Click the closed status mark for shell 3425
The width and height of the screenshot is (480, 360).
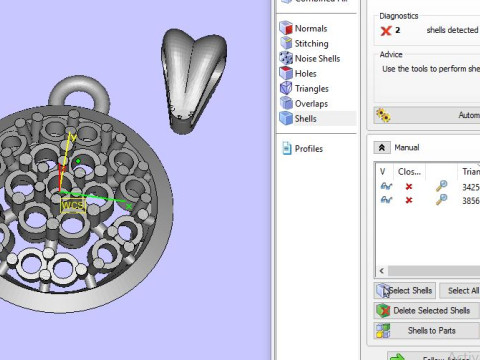click(x=409, y=187)
